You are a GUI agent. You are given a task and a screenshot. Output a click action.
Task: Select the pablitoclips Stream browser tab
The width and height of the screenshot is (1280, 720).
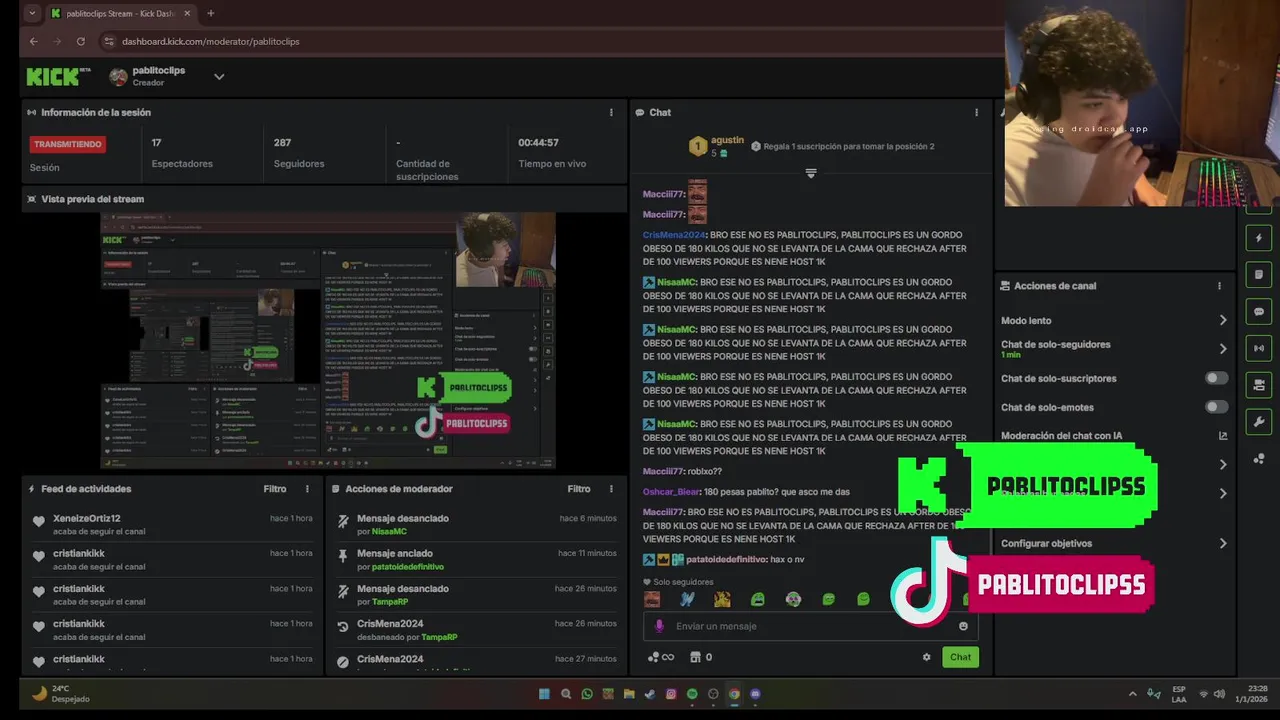(120, 14)
